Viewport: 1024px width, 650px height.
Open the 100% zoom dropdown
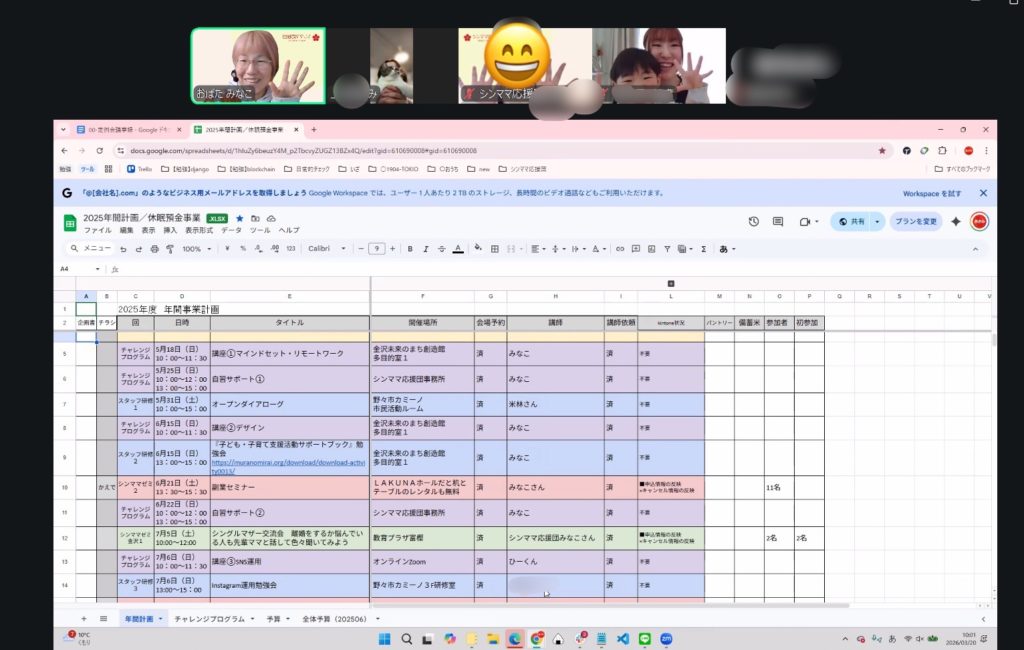(196, 249)
